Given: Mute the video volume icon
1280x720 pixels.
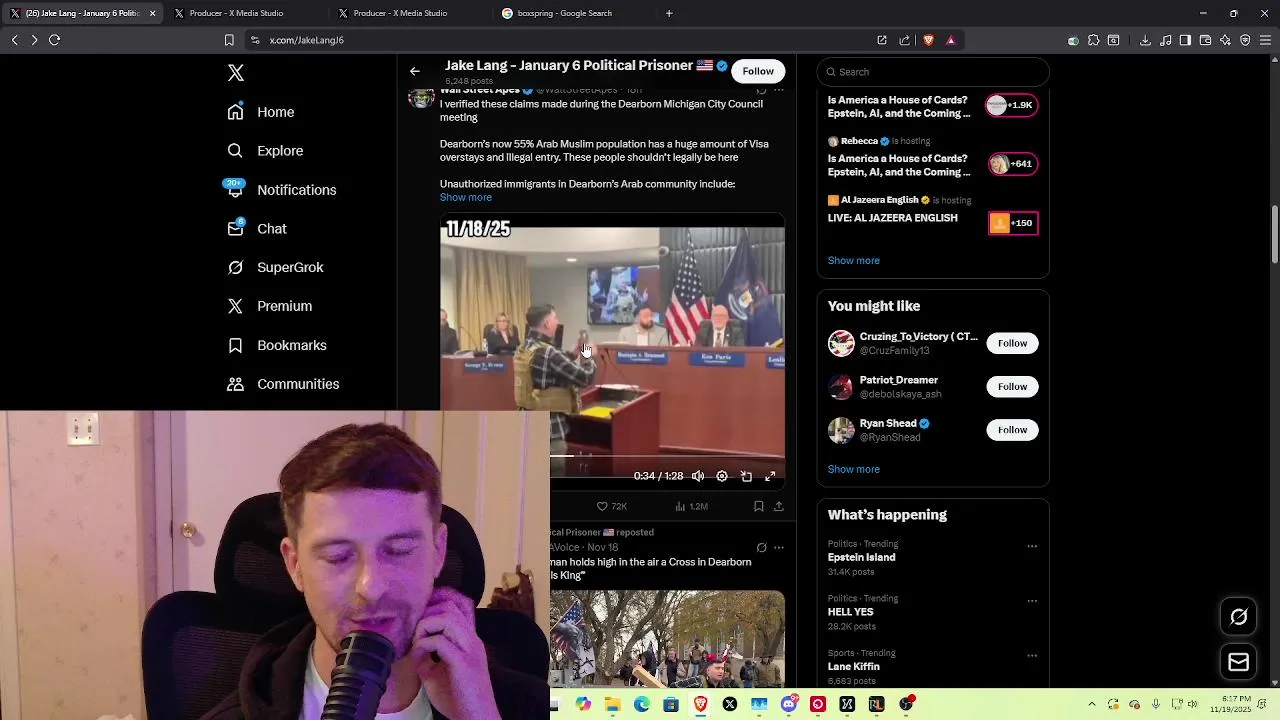Looking at the screenshot, I should point(698,476).
